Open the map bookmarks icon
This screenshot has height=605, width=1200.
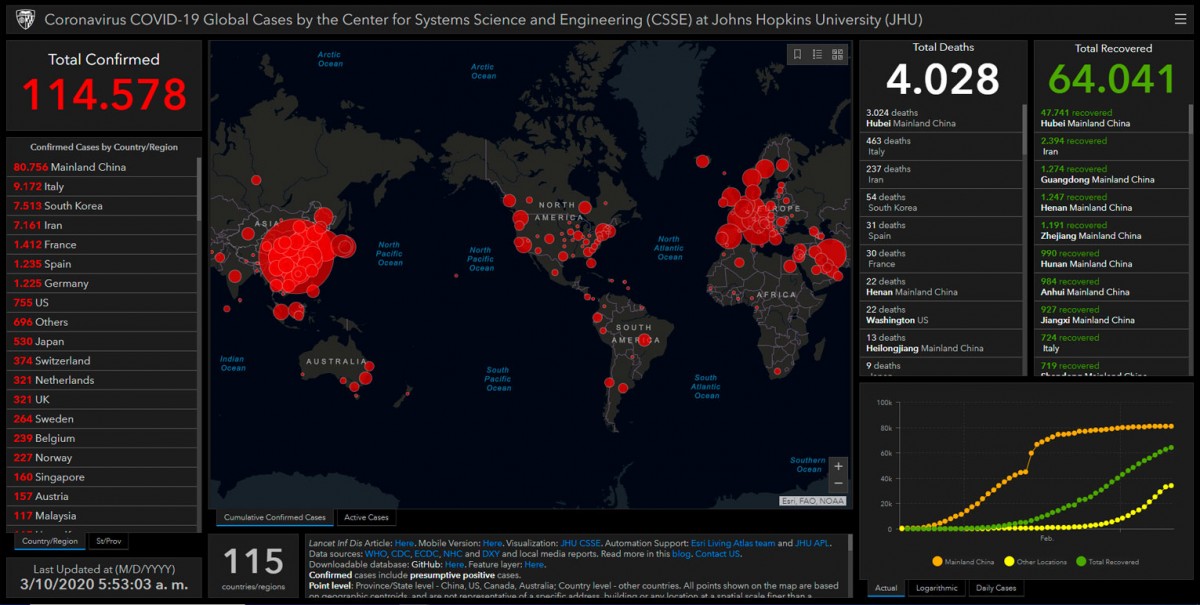point(797,54)
